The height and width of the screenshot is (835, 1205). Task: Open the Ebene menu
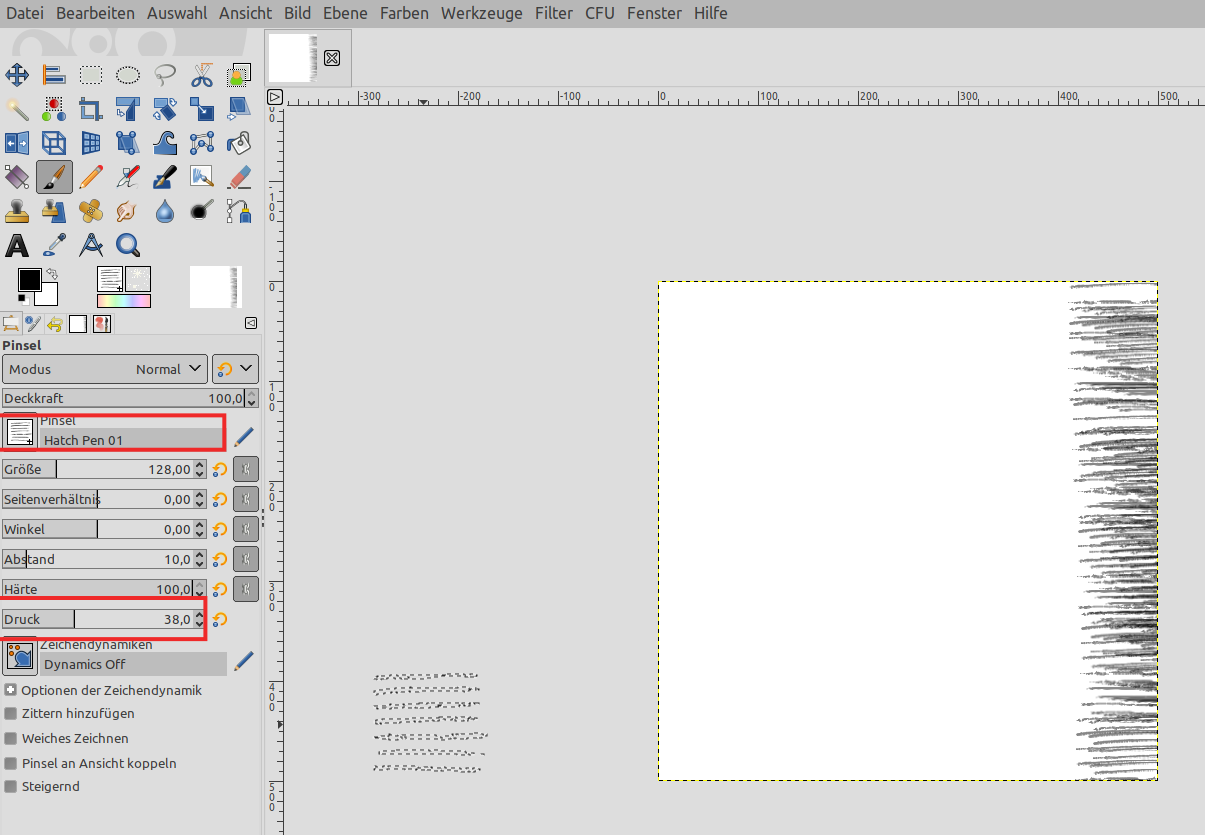click(x=345, y=13)
